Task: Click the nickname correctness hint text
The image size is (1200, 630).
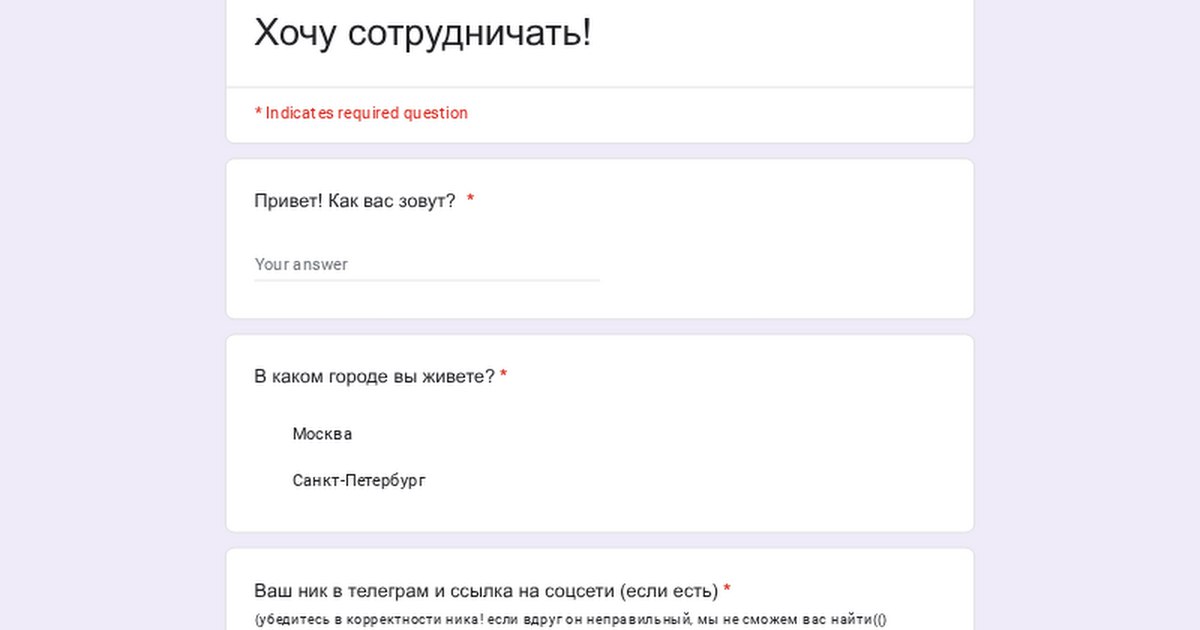Action: pyautogui.click(x=570, y=619)
